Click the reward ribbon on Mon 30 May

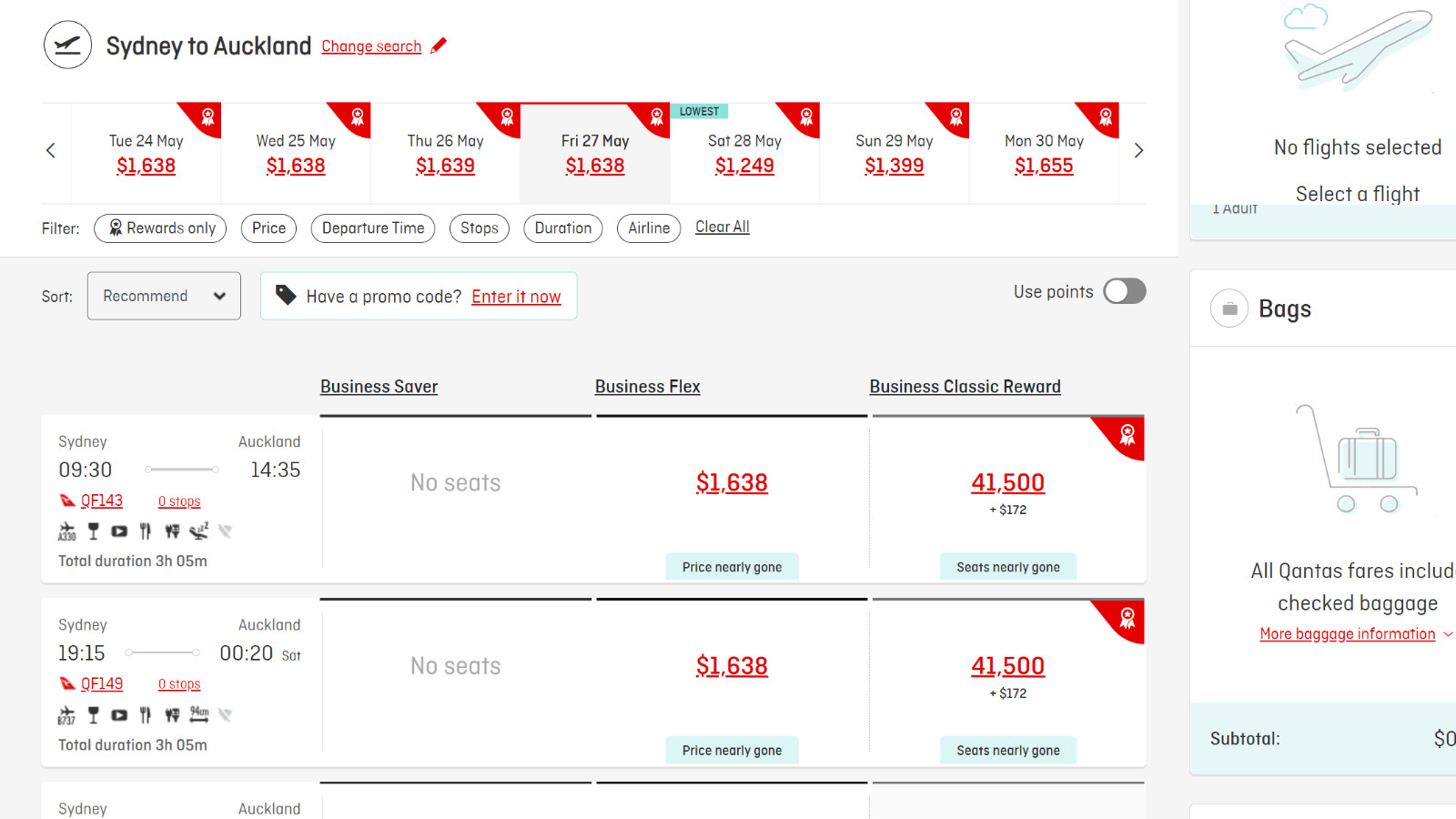pyautogui.click(x=1106, y=116)
